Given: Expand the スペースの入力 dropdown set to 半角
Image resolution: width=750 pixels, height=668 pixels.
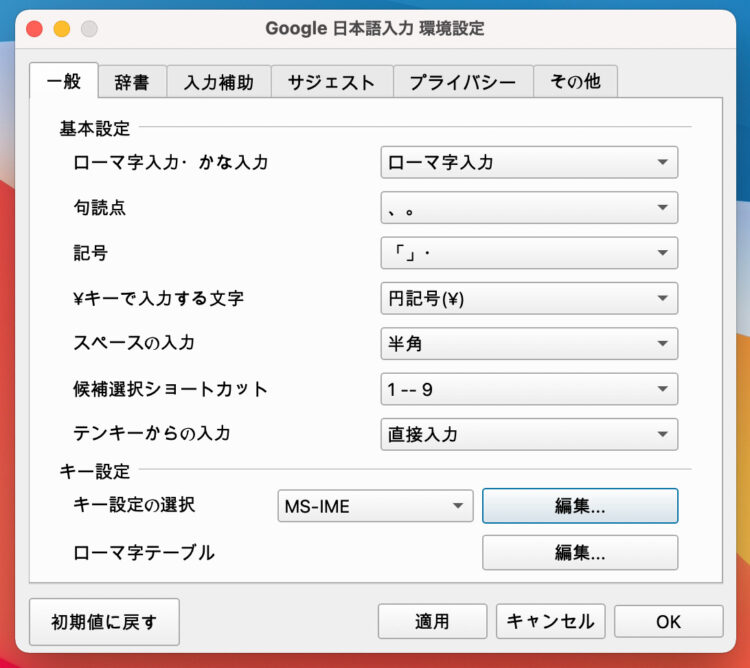Looking at the screenshot, I should [529, 343].
